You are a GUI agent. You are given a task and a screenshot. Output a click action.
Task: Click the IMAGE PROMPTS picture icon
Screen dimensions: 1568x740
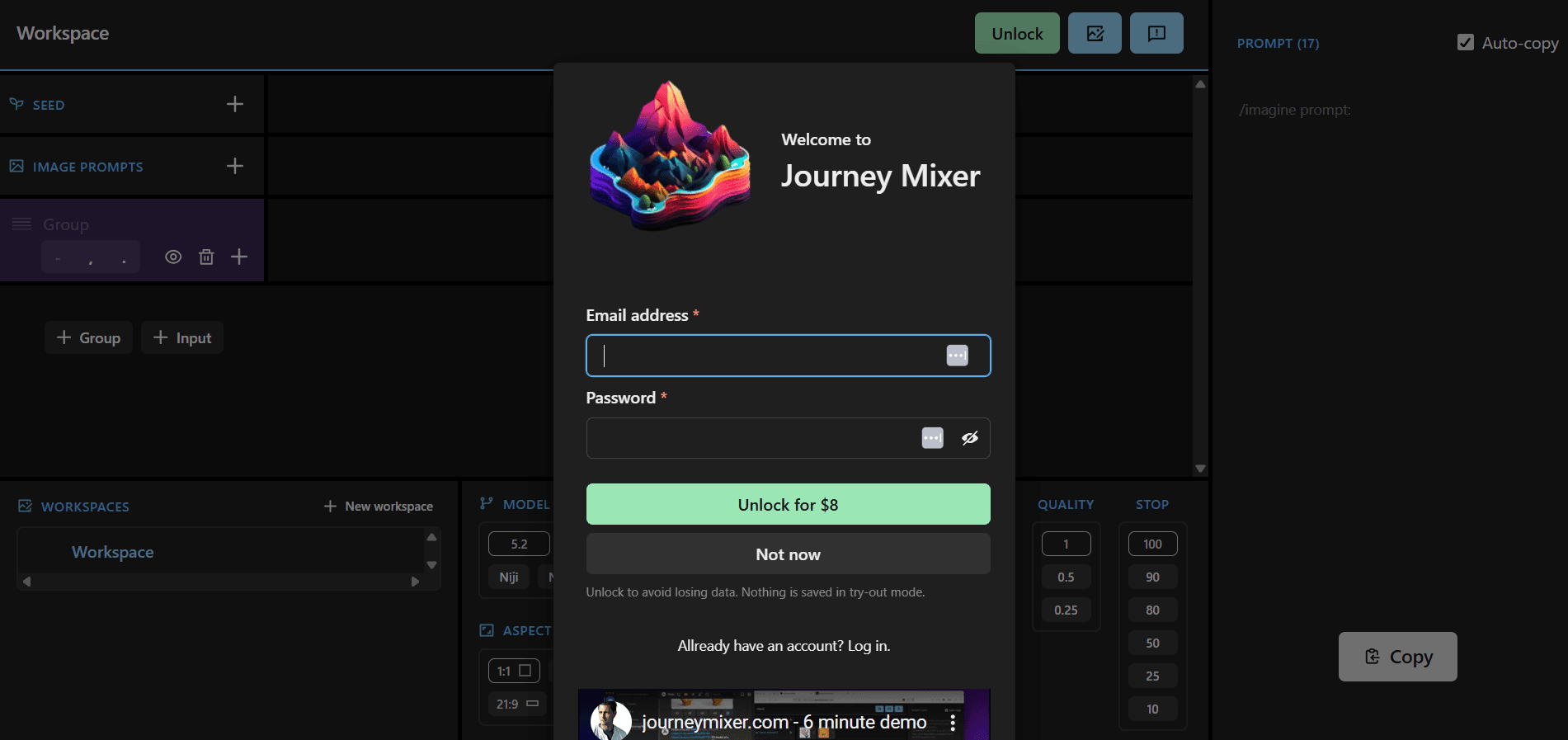pos(16,166)
